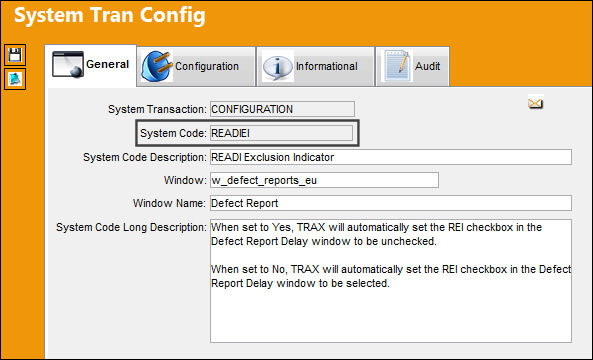
Task: Click the System Code Description label
Action: [x=145, y=157]
